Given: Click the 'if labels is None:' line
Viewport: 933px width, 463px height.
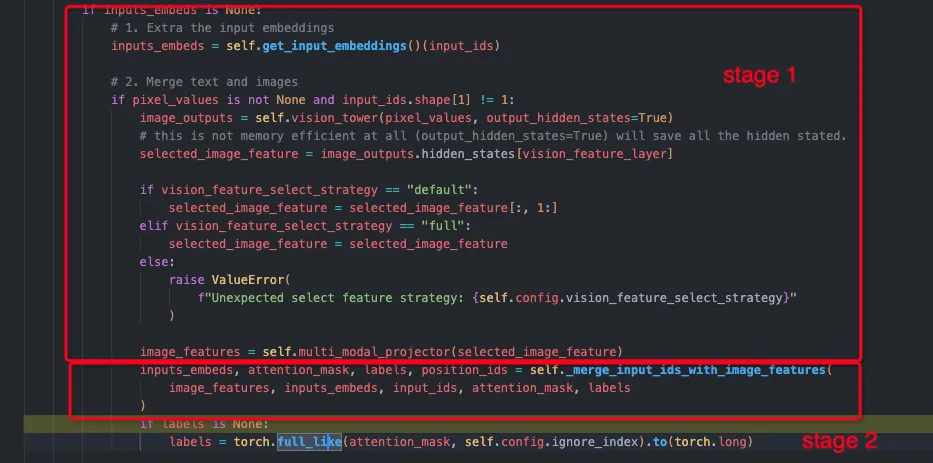Looking at the screenshot, I should click(x=204, y=424).
